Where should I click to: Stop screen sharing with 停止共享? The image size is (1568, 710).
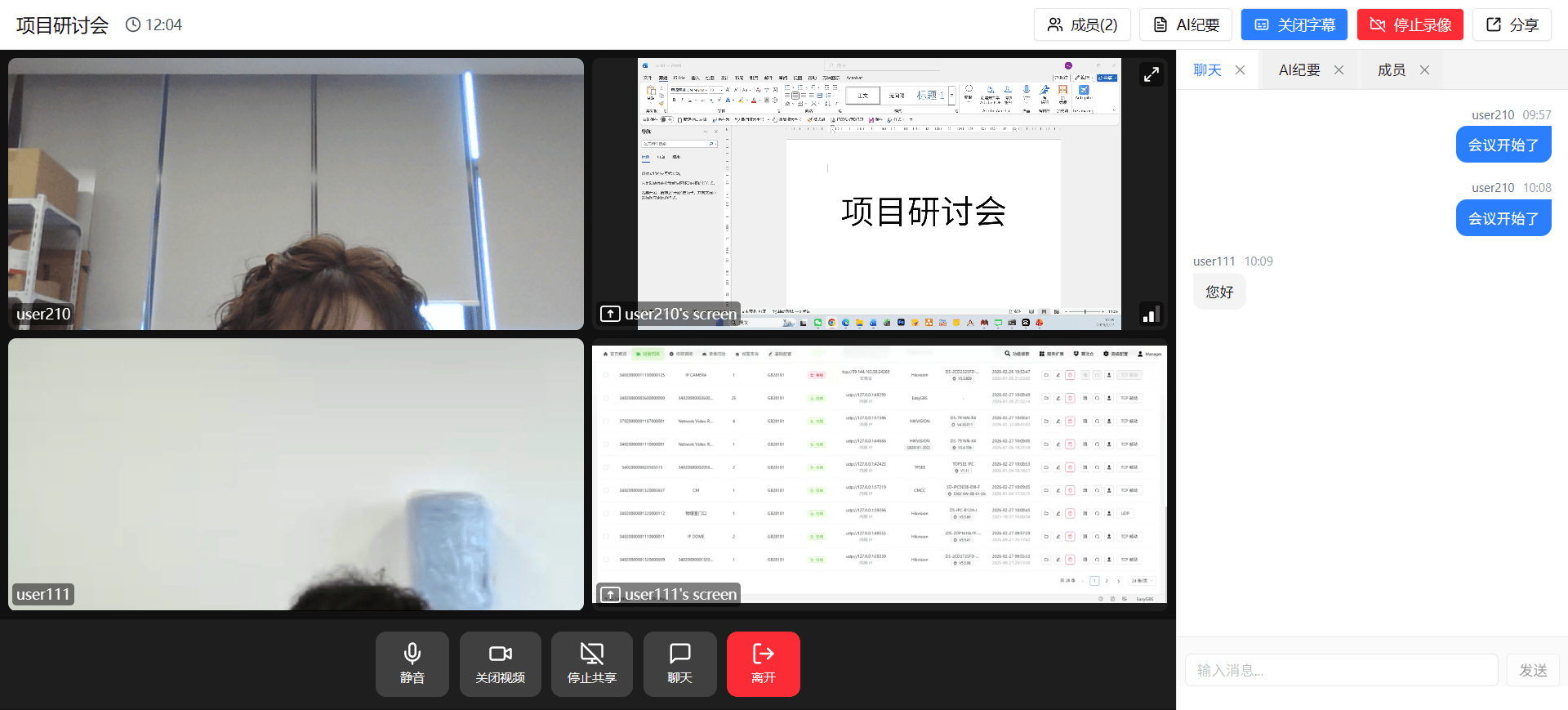tap(592, 664)
